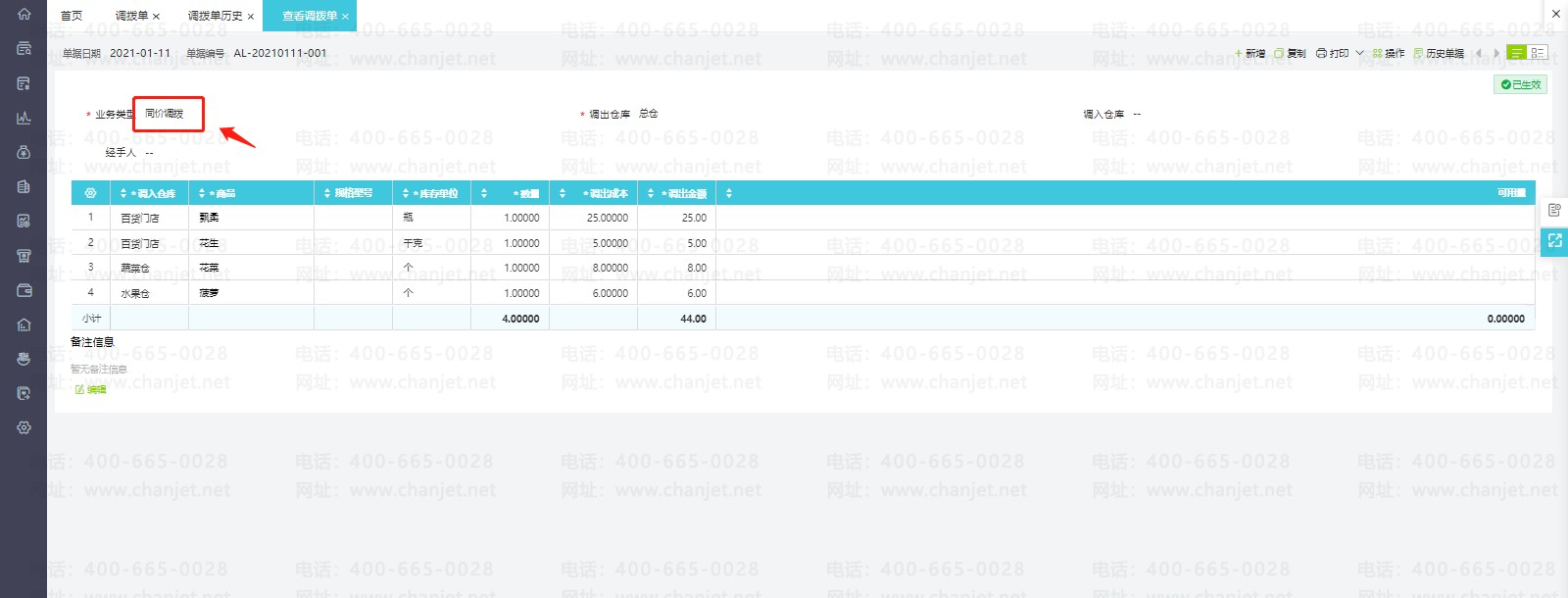Open the wallet sidebar icon
The image size is (1568, 598).
pyautogui.click(x=24, y=290)
